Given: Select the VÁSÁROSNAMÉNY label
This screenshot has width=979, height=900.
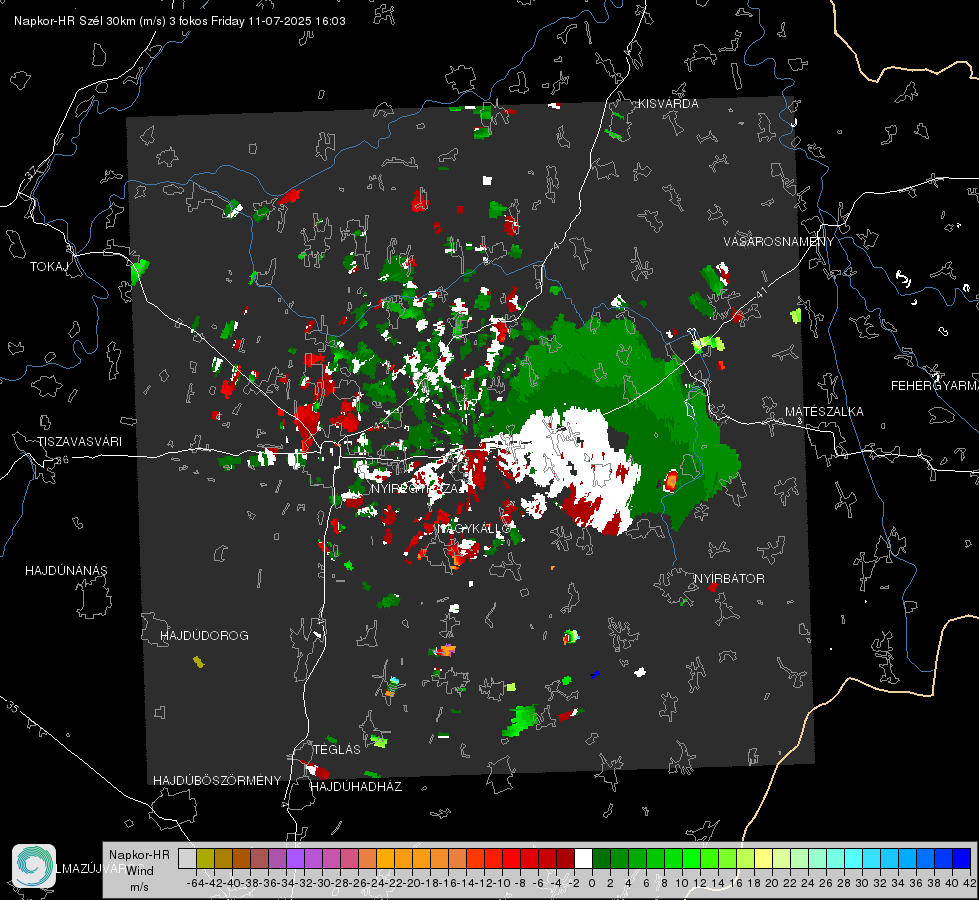Looking at the screenshot, I should (x=779, y=242).
